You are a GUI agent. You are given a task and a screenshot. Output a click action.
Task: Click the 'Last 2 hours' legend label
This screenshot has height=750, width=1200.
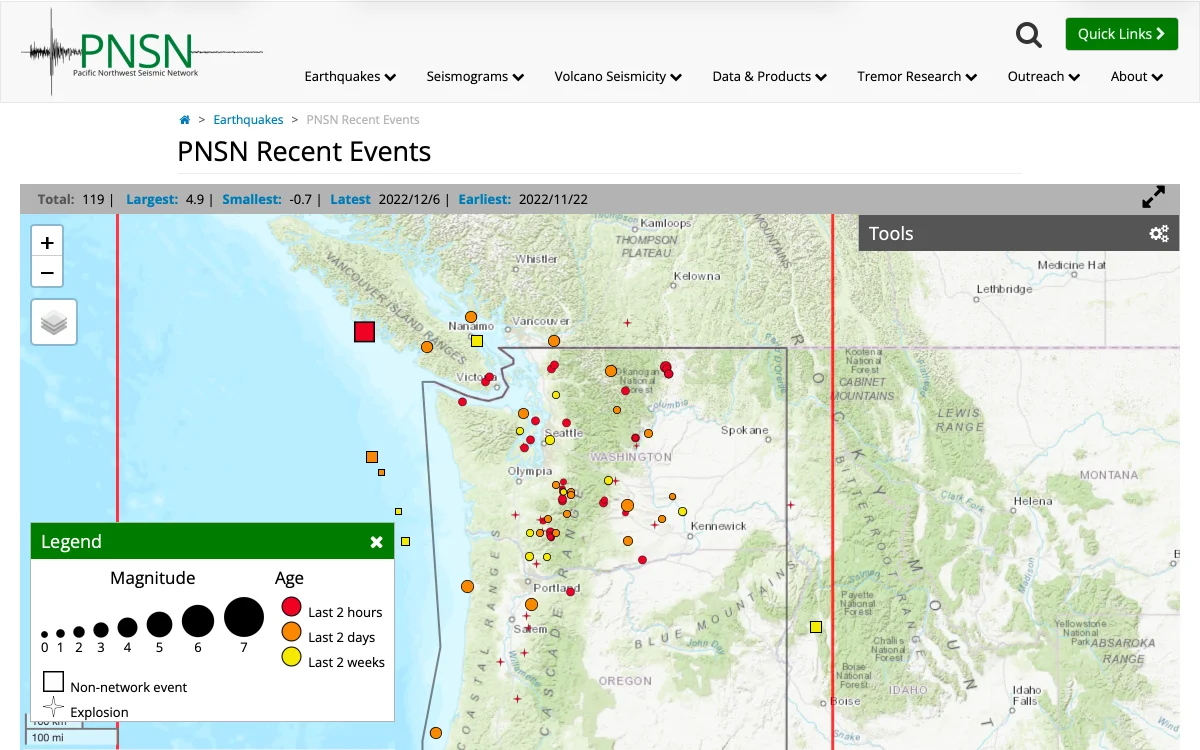point(345,612)
